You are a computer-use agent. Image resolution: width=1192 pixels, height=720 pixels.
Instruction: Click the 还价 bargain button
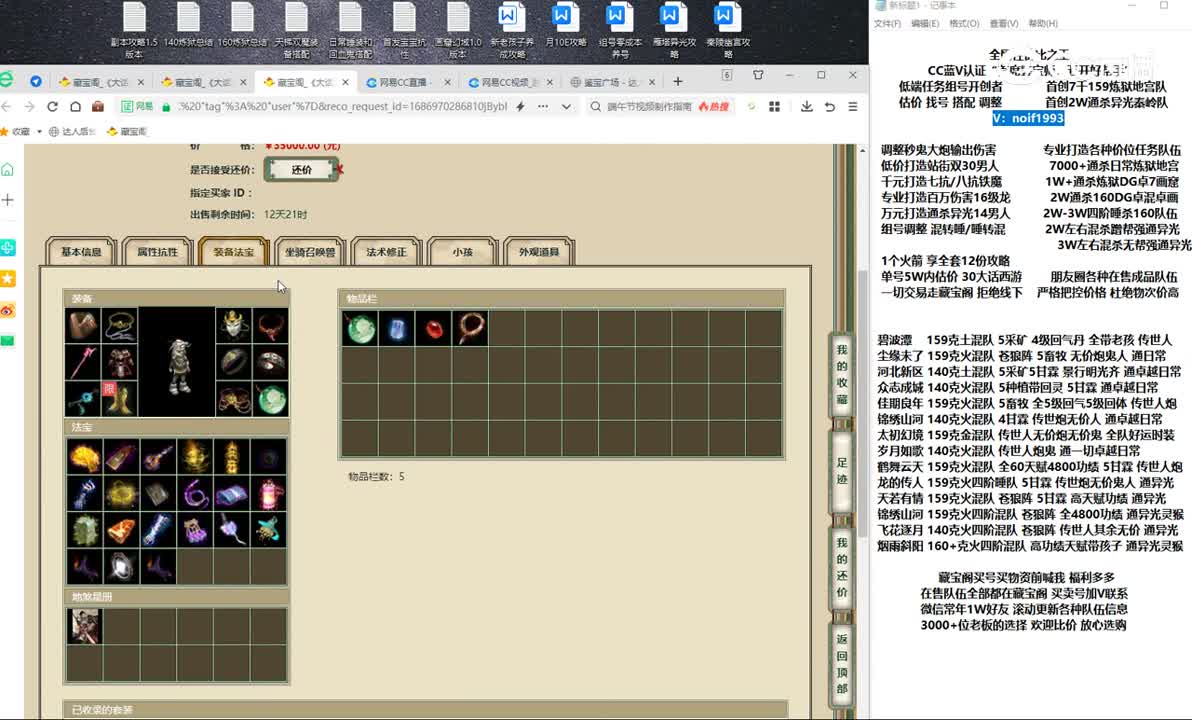point(301,170)
